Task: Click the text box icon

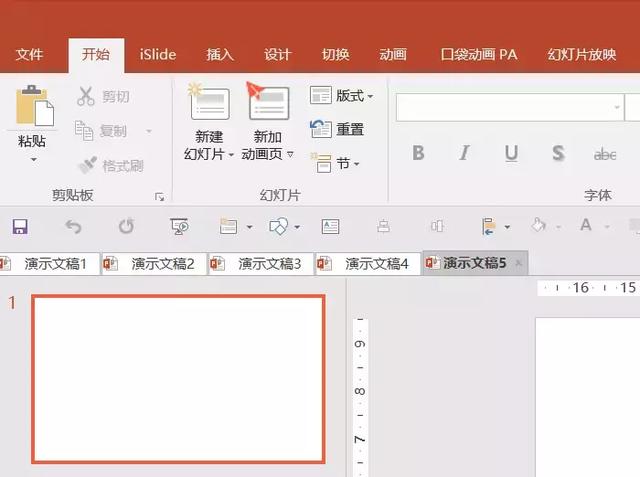Action: [x=330, y=226]
